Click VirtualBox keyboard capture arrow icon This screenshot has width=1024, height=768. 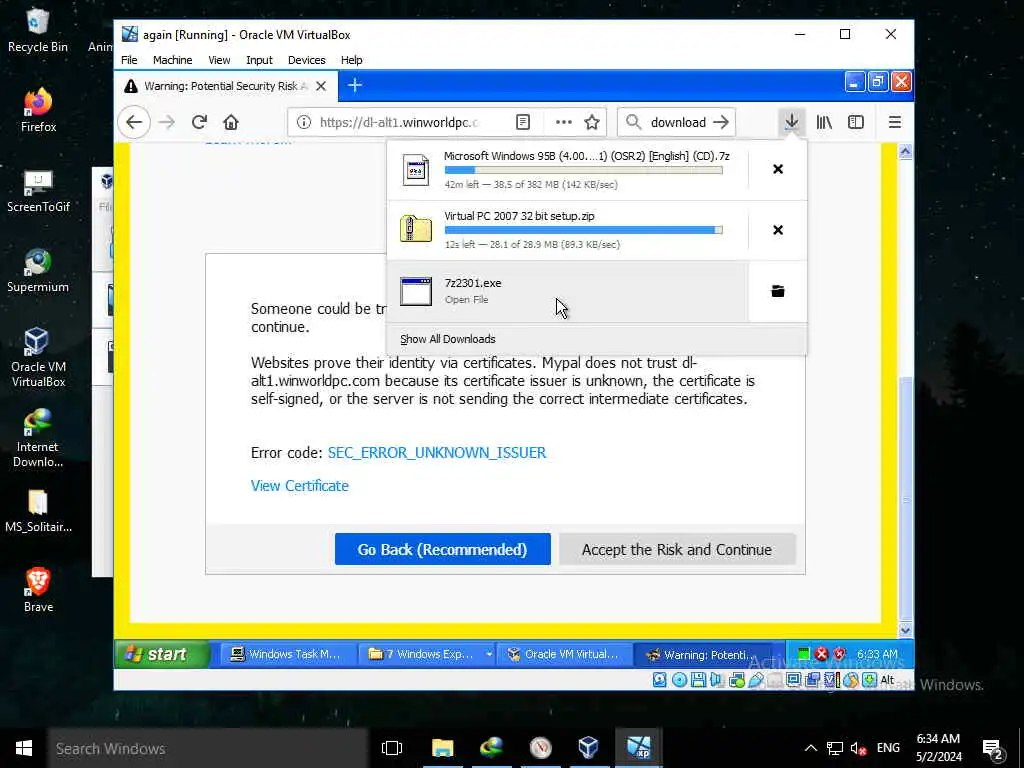pos(870,680)
